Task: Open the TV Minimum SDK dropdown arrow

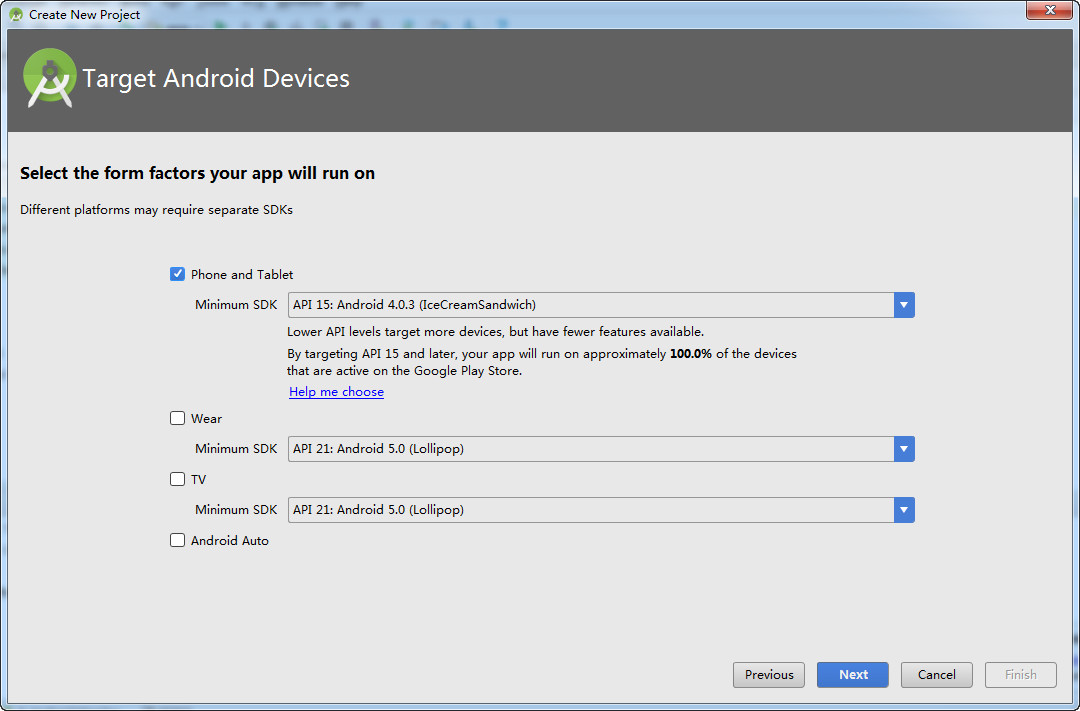Action: point(904,510)
